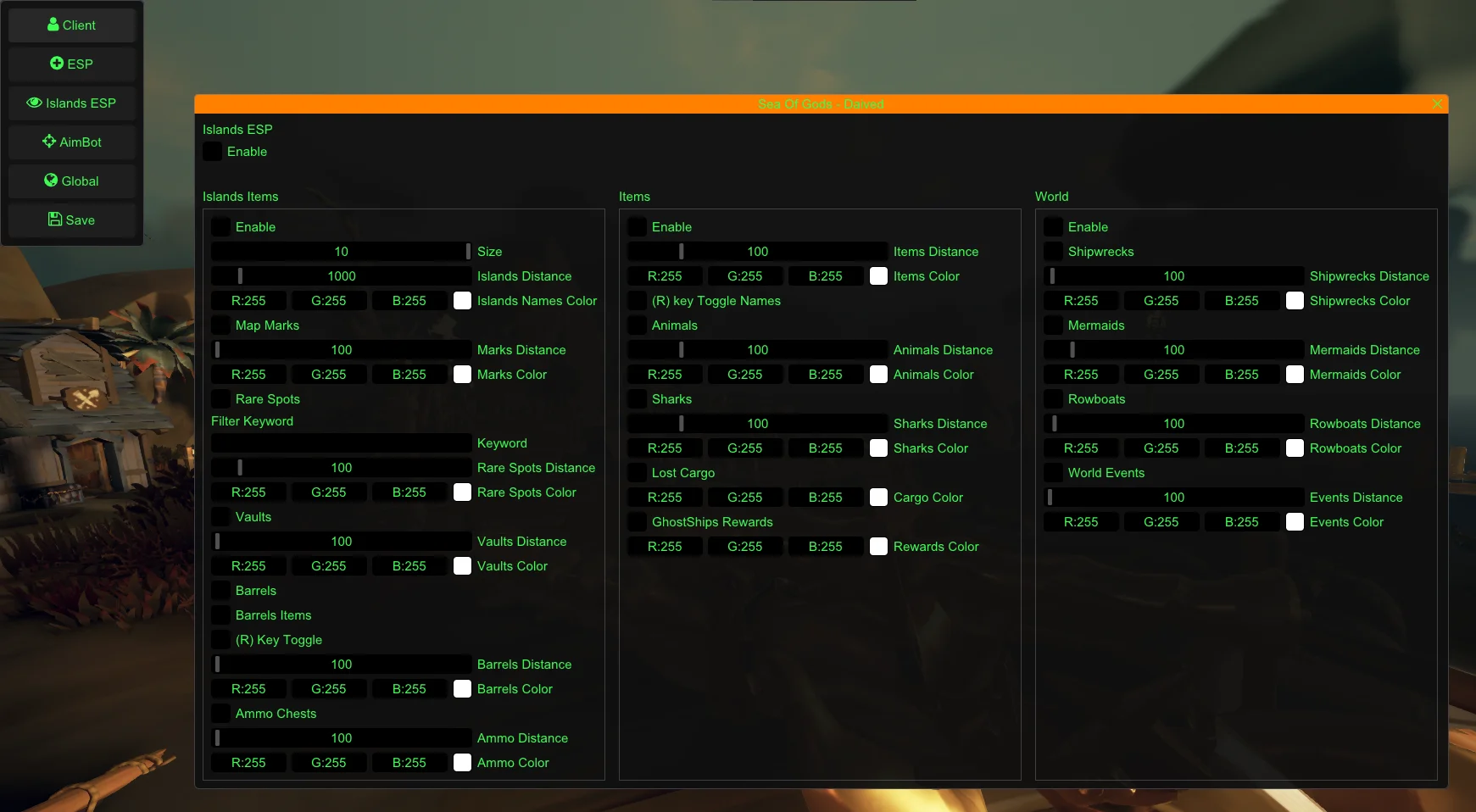The height and width of the screenshot is (812, 1476).
Task: Click the Filter Keyword text field
Action: (x=341, y=443)
